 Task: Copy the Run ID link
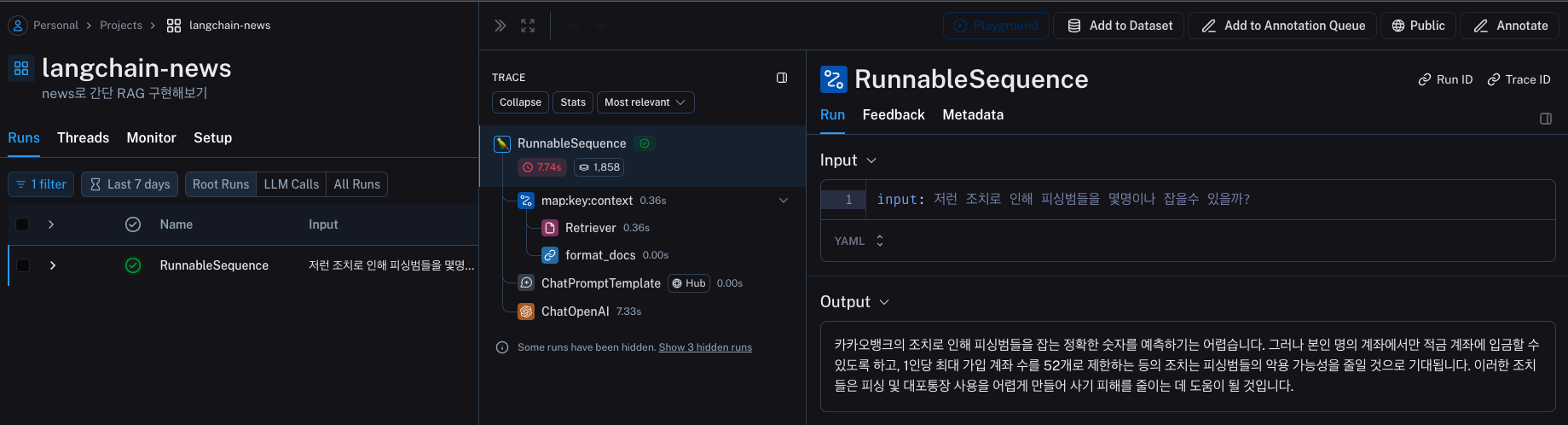[x=1445, y=79]
